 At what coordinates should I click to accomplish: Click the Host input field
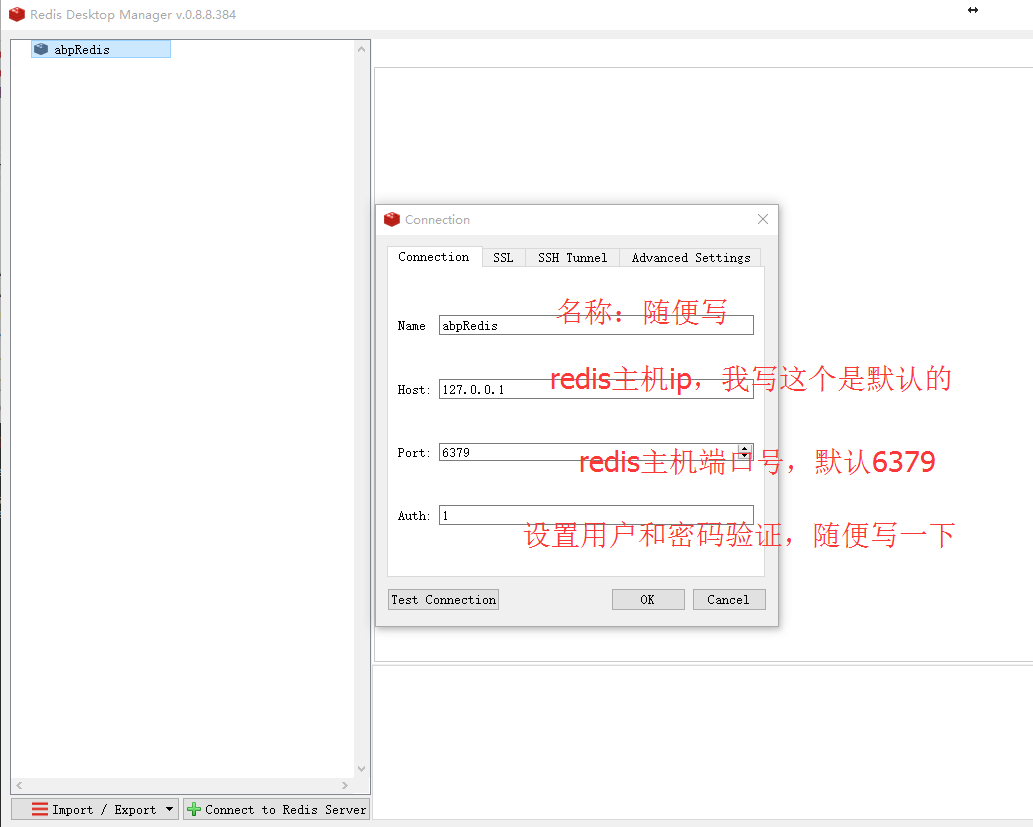(596, 389)
